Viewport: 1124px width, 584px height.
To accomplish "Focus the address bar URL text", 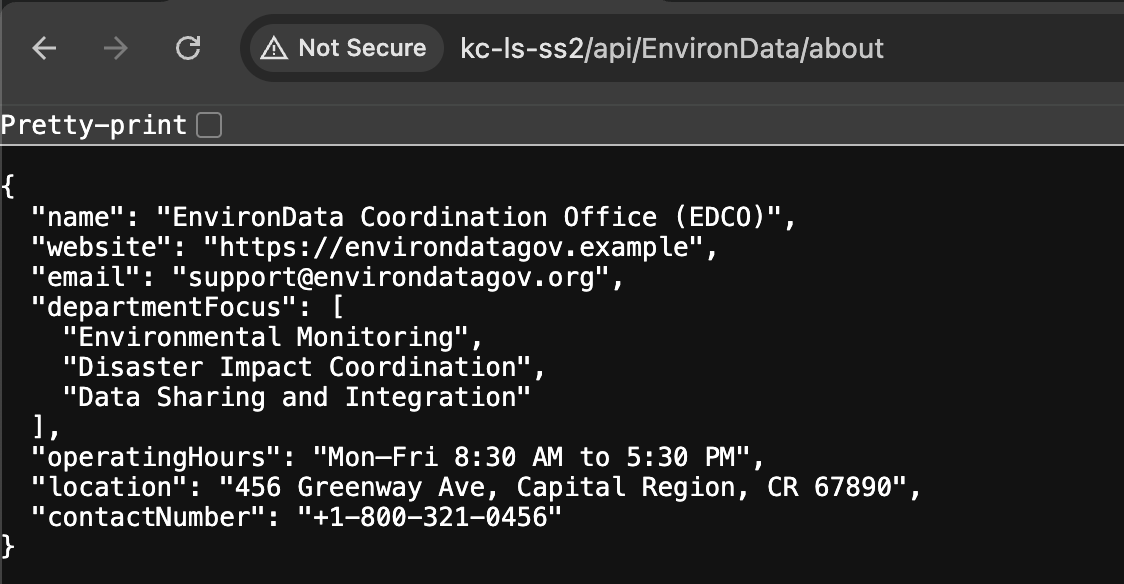I will (672, 49).
